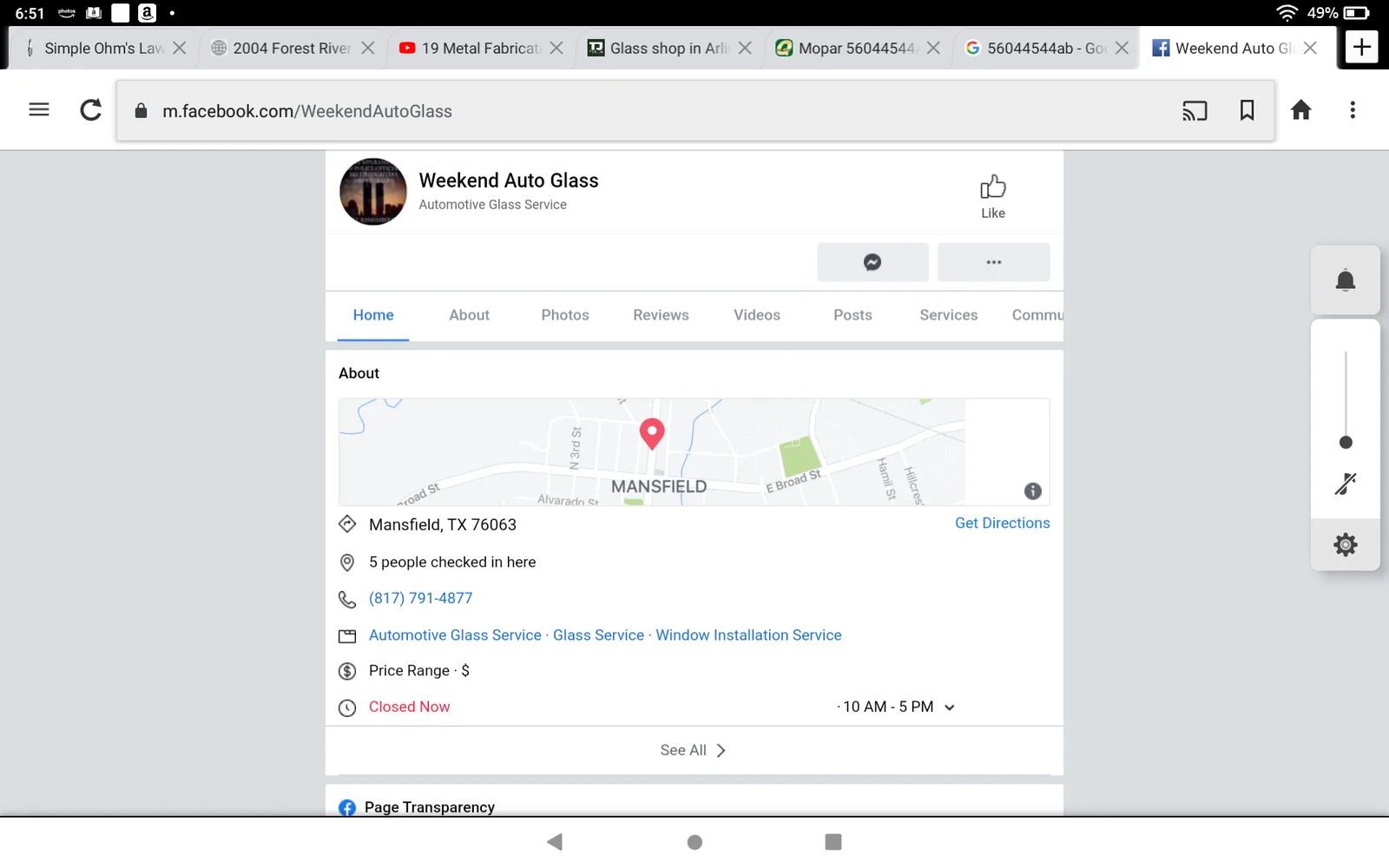Open the Services page tab
The width and height of the screenshot is (1389, 868).
(949, 315)
